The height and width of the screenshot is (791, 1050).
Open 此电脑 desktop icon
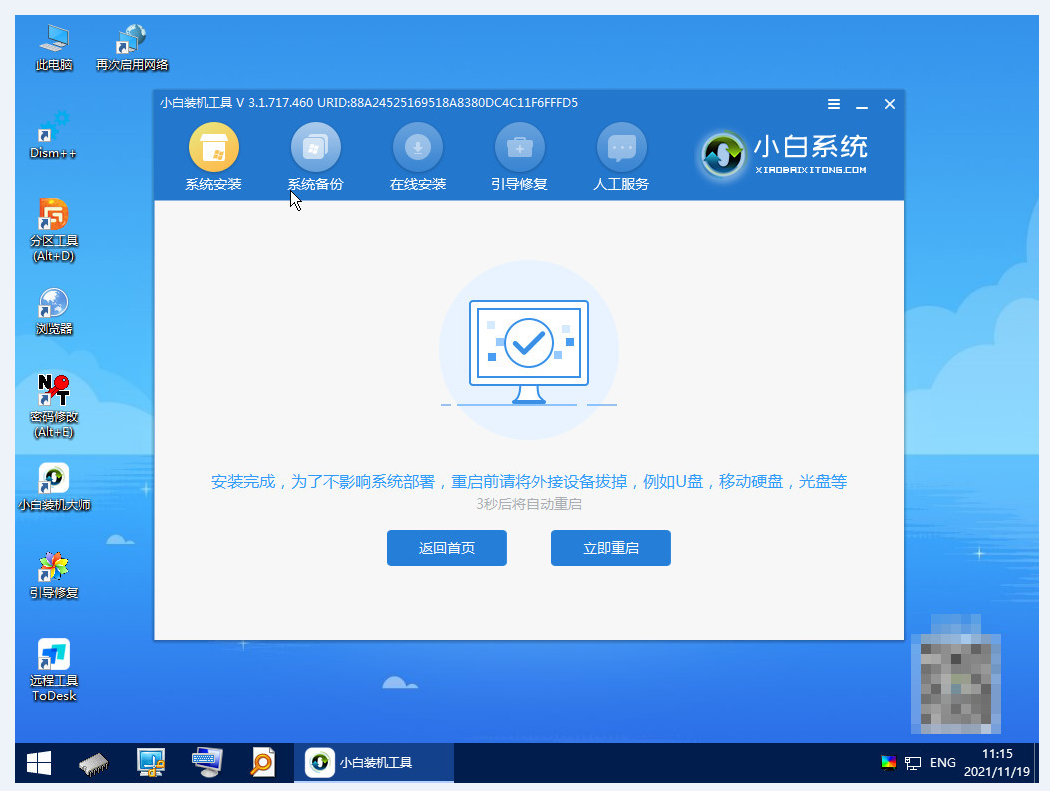(54, 47)
